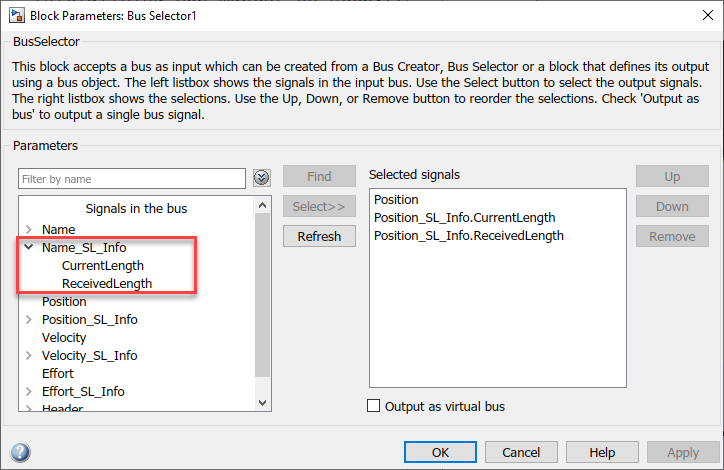724x470 pixels.
Task: Select ReceivedLength in the bus tree
Action: (107, 283)
